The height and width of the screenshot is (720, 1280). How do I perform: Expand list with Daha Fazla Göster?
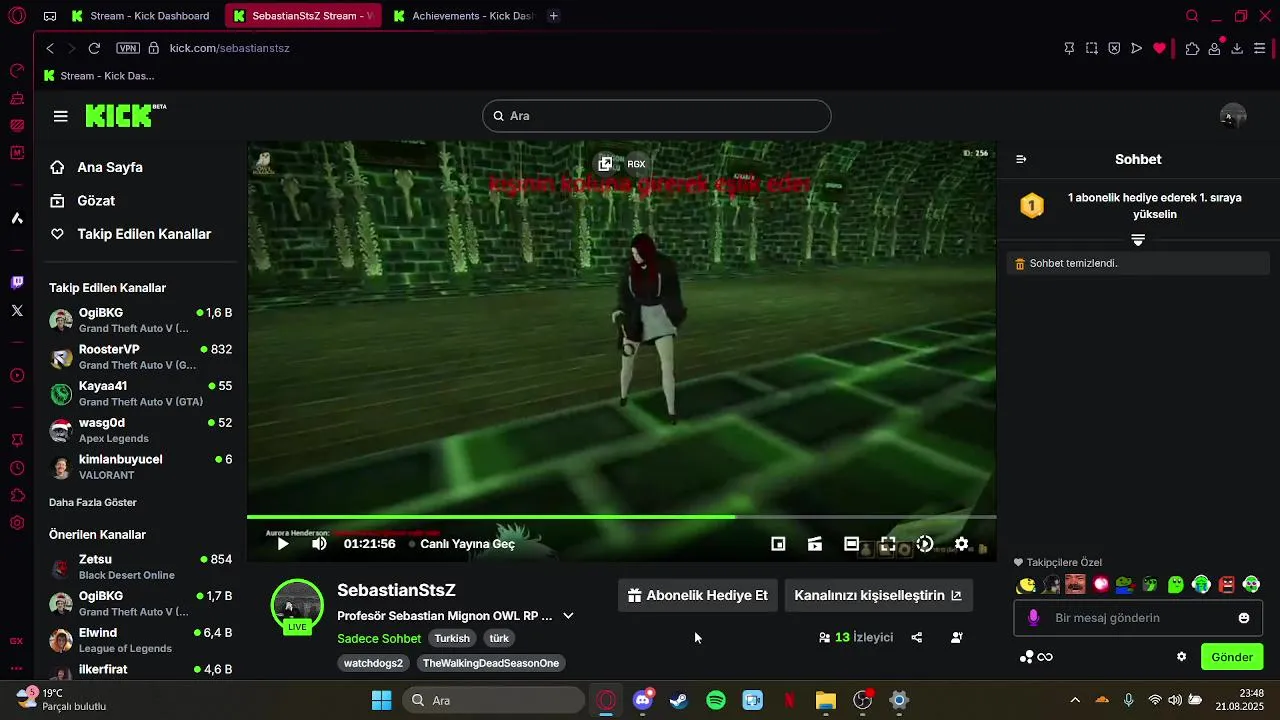(93, 502)
